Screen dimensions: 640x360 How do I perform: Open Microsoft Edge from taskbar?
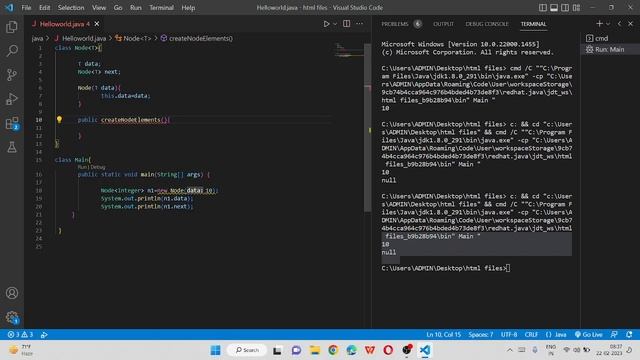point(351,350)
